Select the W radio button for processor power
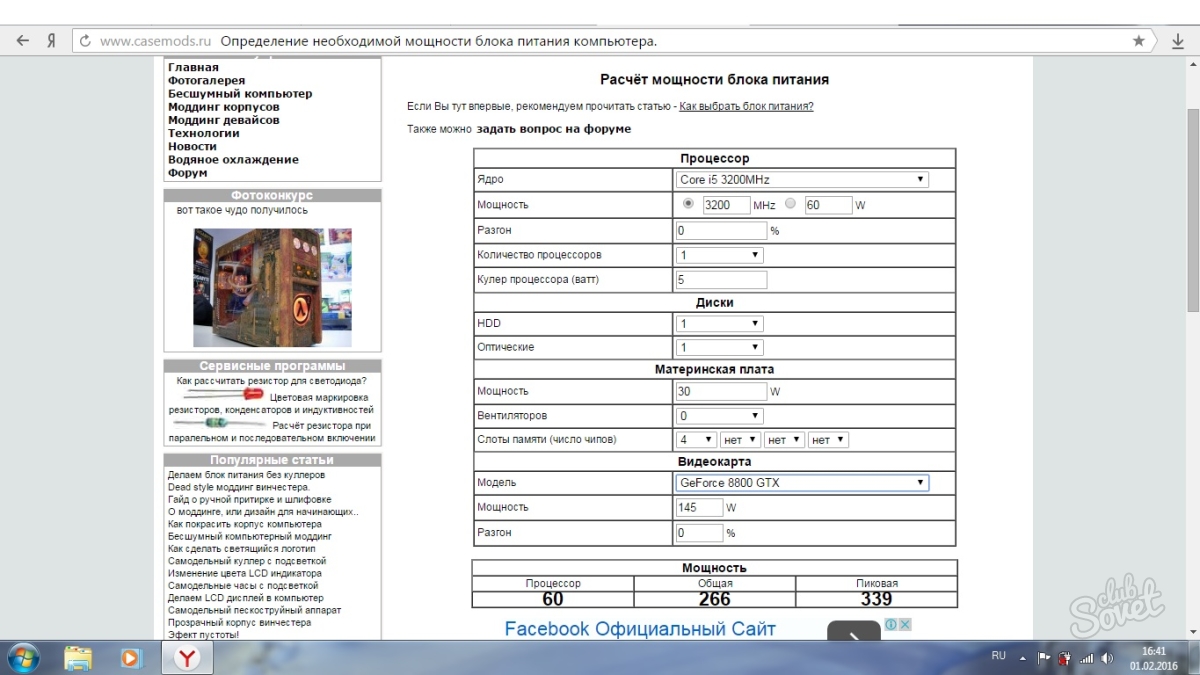 (791, 204)
